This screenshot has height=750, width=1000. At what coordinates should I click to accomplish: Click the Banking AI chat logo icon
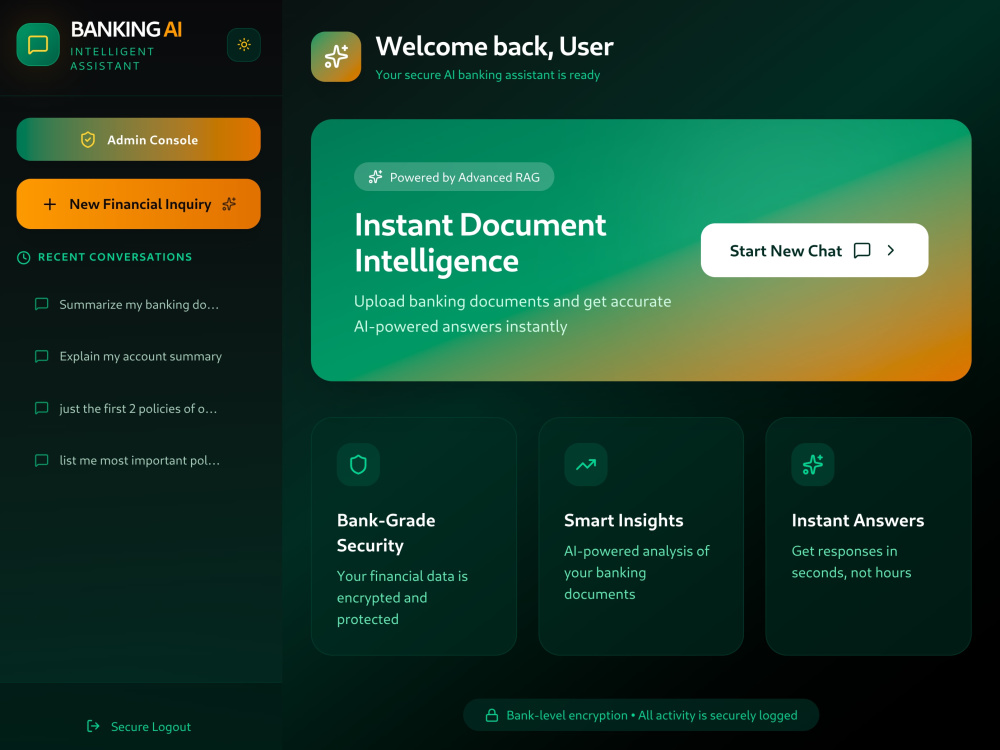38,45
